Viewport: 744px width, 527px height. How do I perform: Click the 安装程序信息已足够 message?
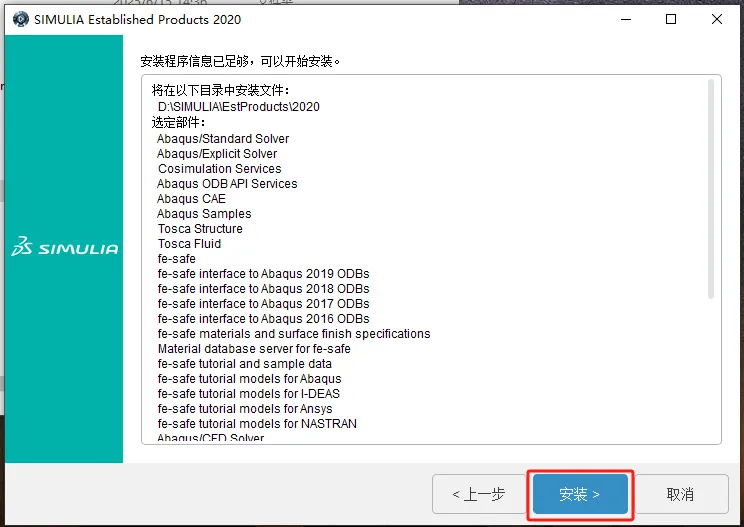241,61
